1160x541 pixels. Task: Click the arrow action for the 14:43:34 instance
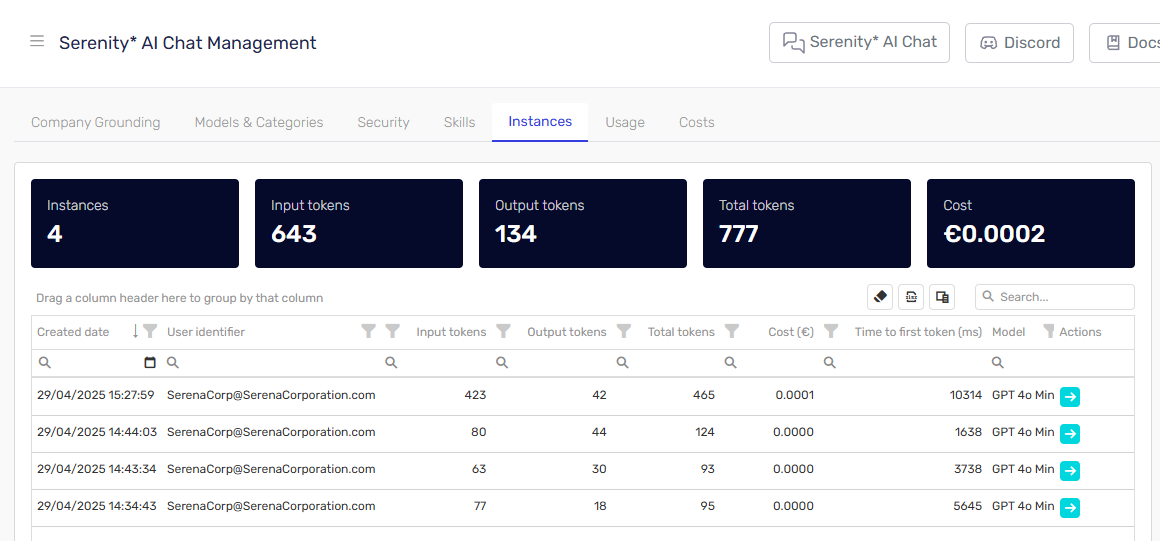[1070, 471]
